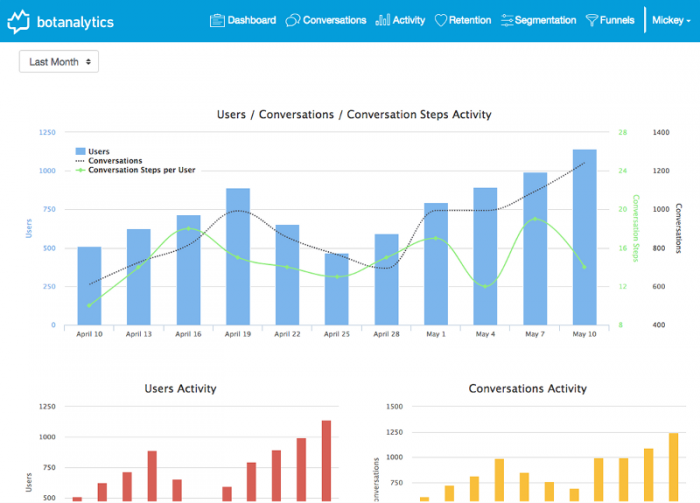Click green data point above May 7
Viewport: 700px width, 503px height.
[535, 219]
